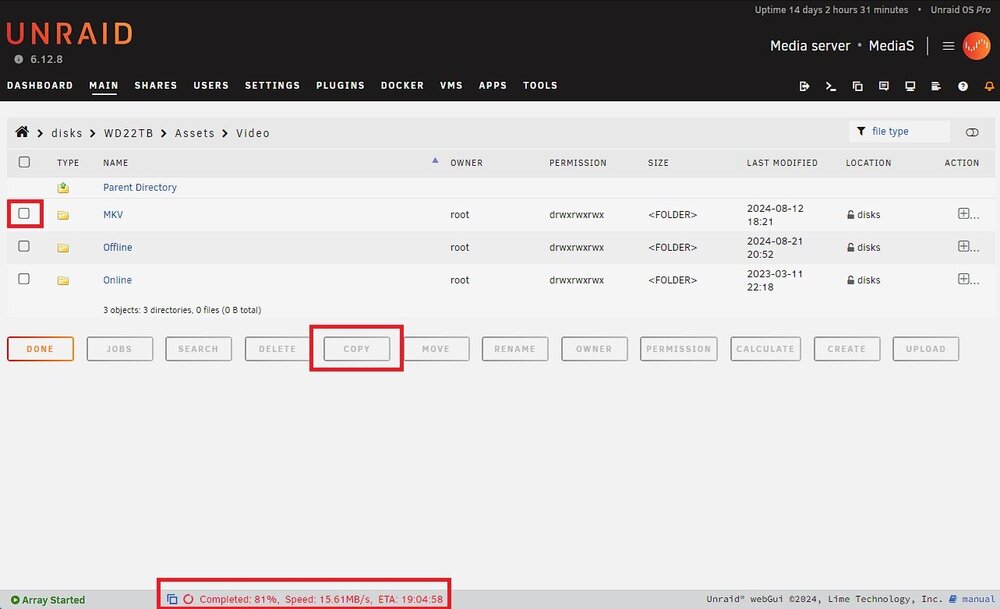The image size is (1000, 609).
Task: Click the lock icon in MKV row
Action: [850, 215]
